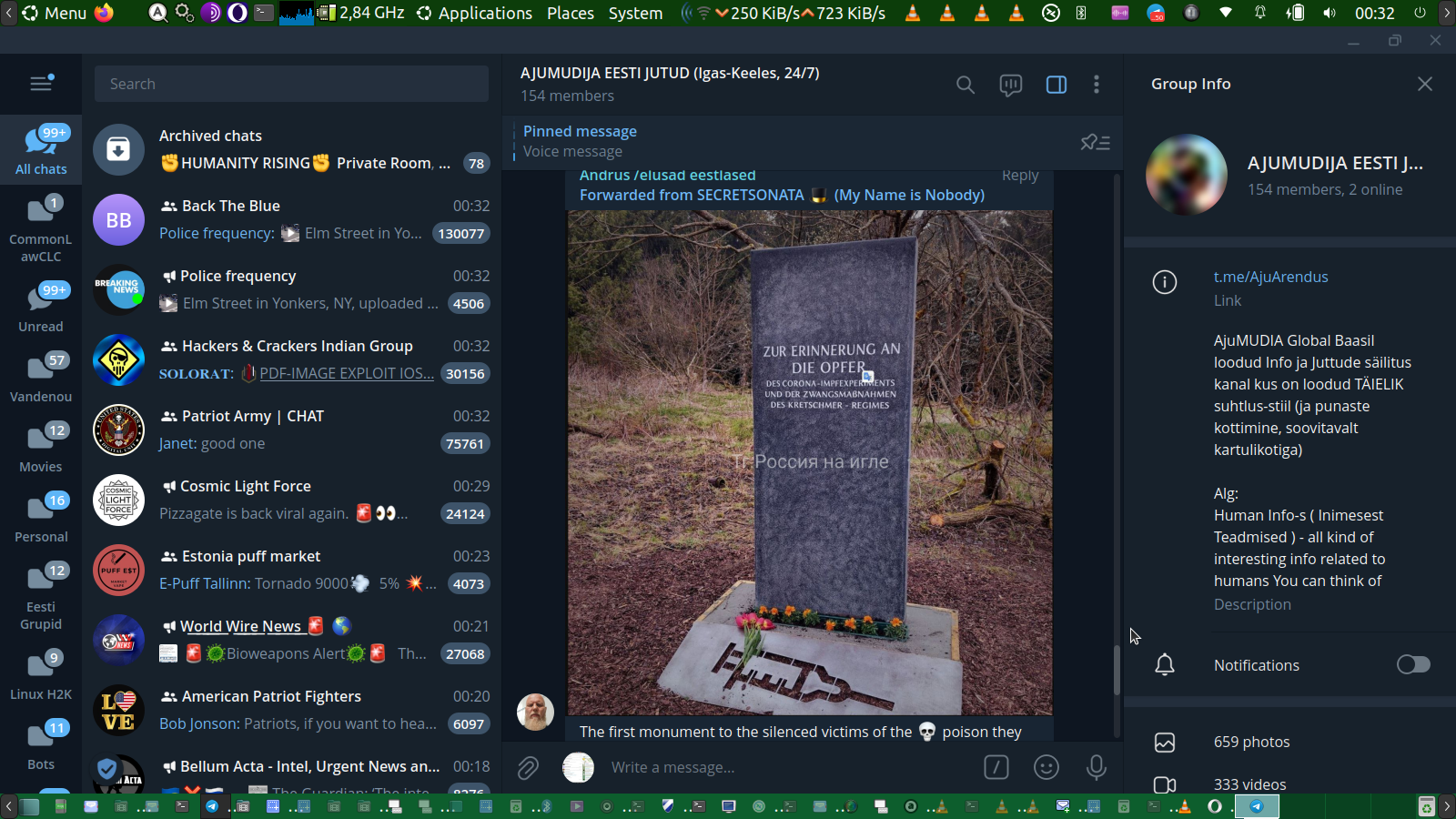1456x819 pixels.
Task: Open Archived chats
Action: [291, 149]
